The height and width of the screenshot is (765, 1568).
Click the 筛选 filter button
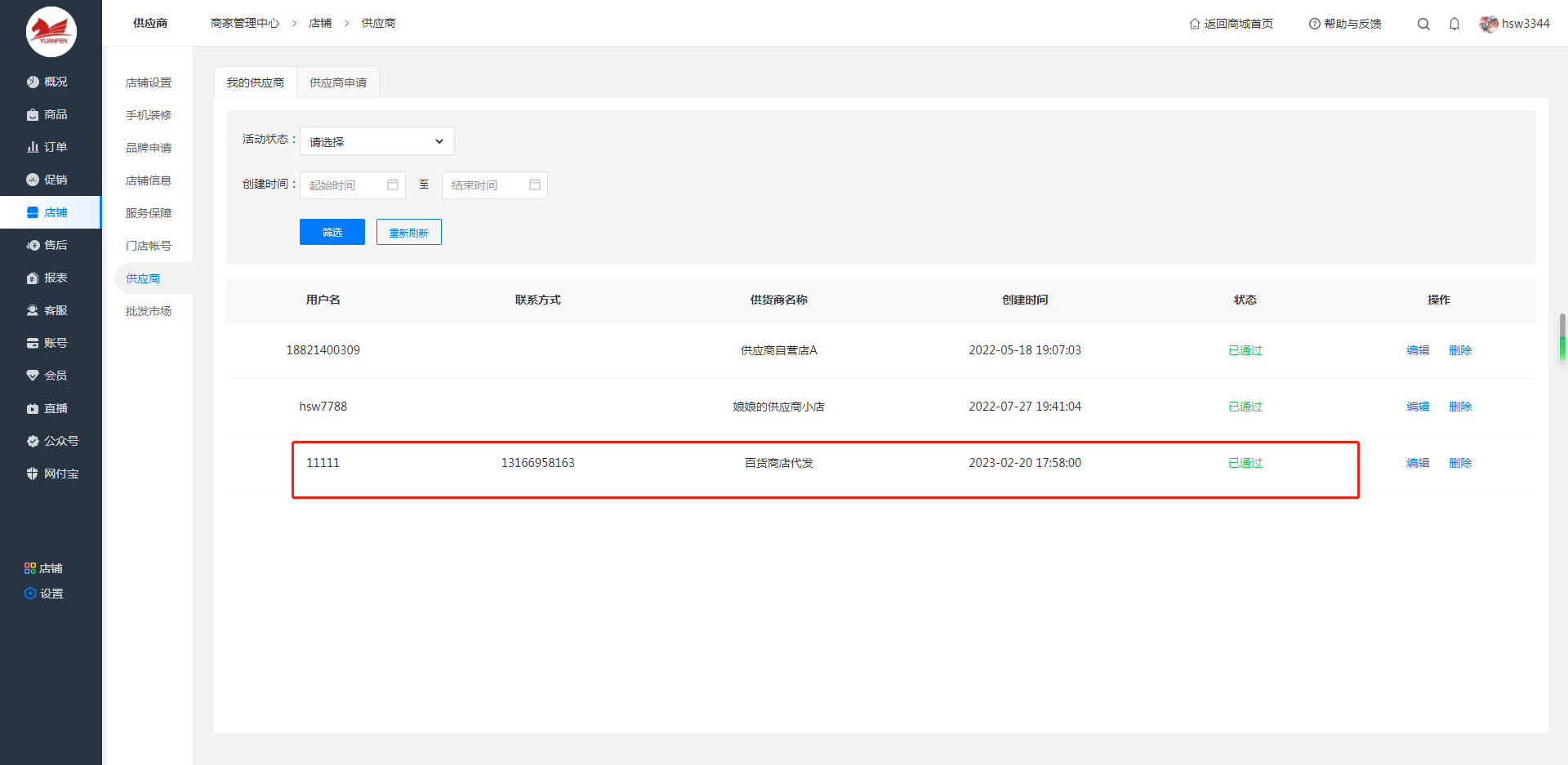point(332,232)
